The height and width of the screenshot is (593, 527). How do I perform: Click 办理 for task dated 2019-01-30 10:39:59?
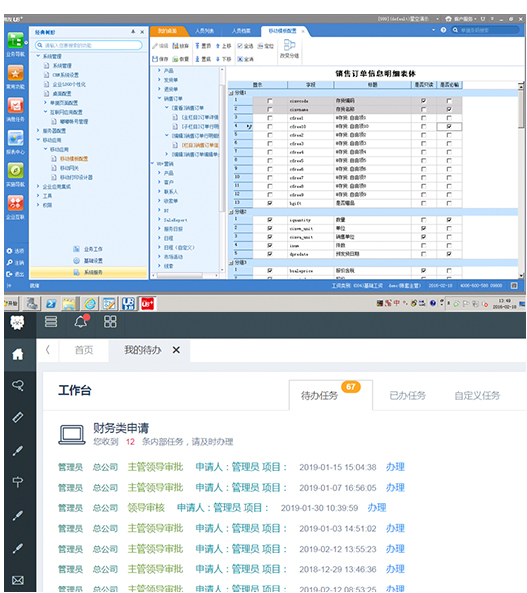click(x=377, y=508)
